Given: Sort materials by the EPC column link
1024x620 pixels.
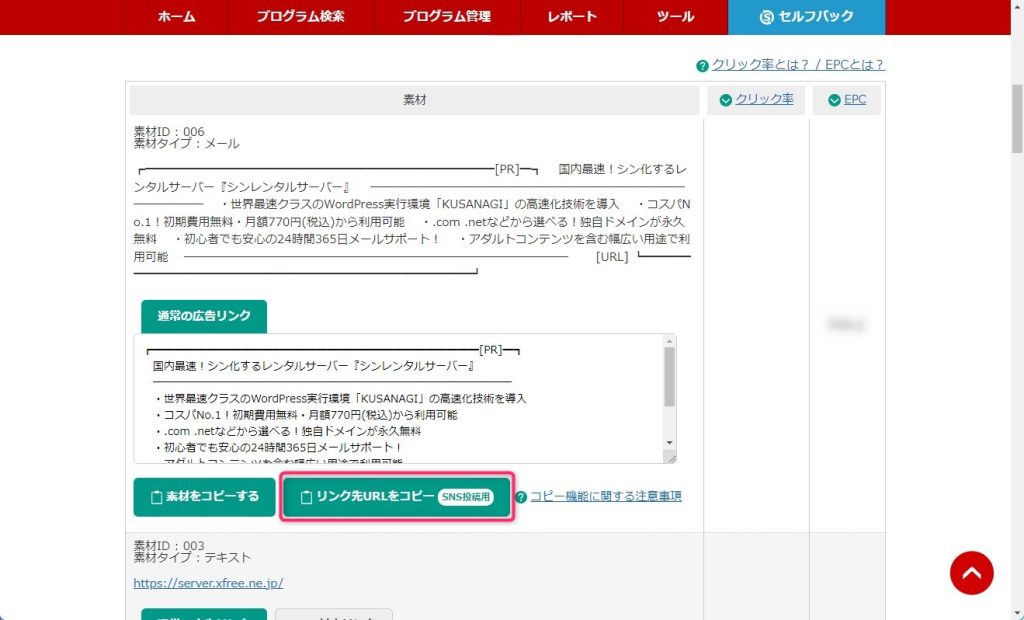Looking at the screenshot, I should pos(855,99).
